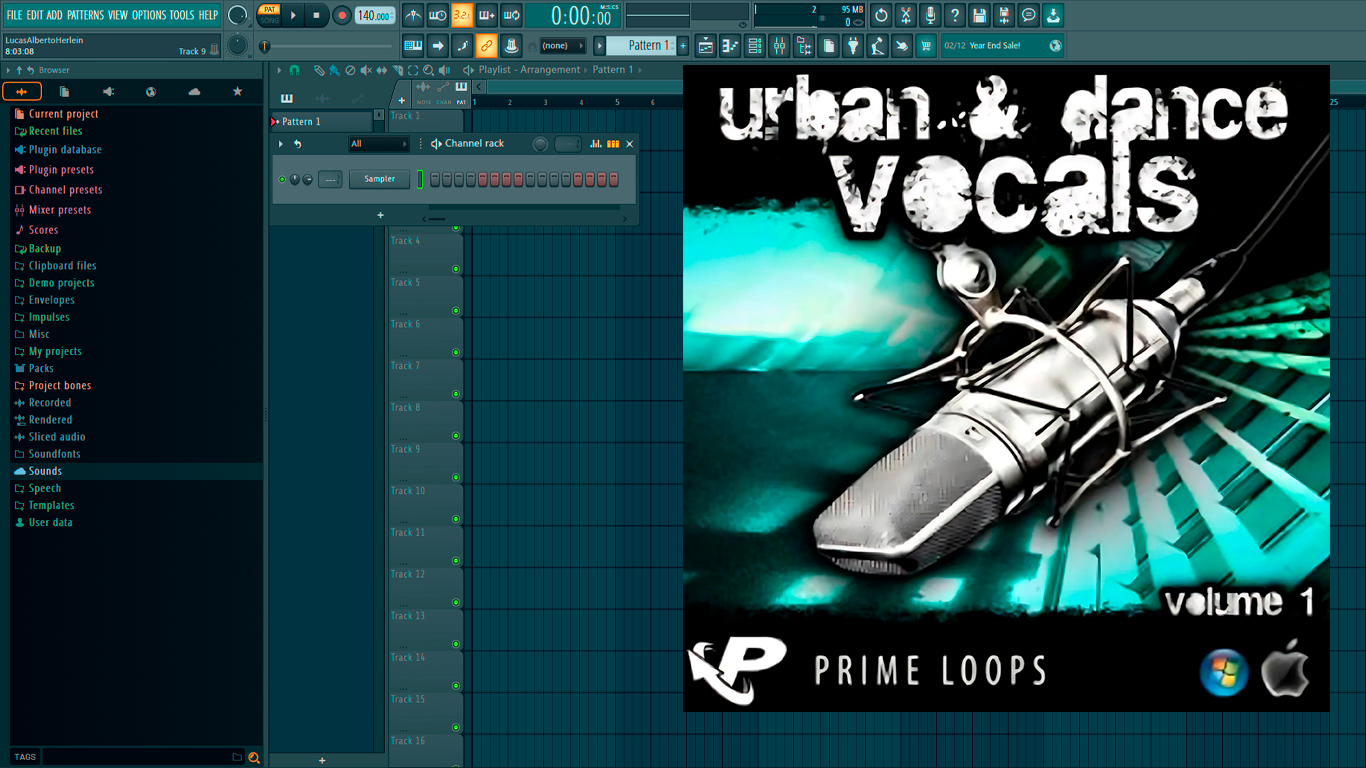The height and width of the screenshot is (768, 1366).
Task: Expand the Packs folder
Action: (41, 368)
